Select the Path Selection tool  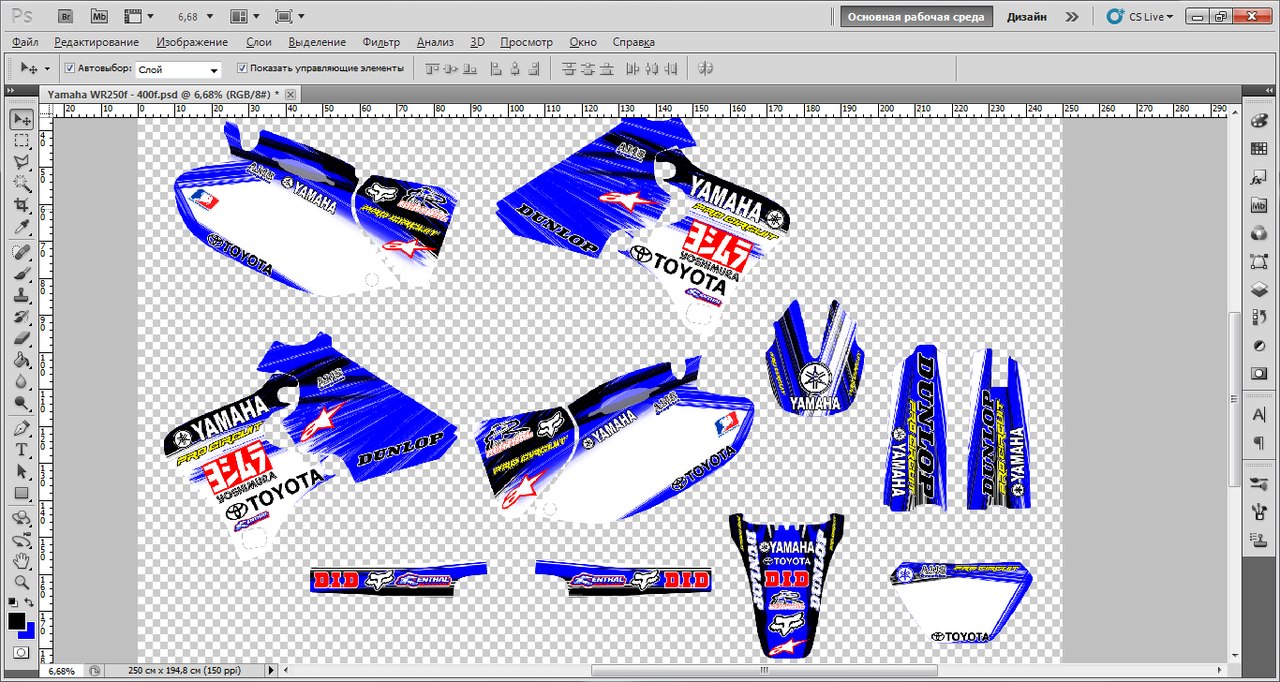click(21, 471)
